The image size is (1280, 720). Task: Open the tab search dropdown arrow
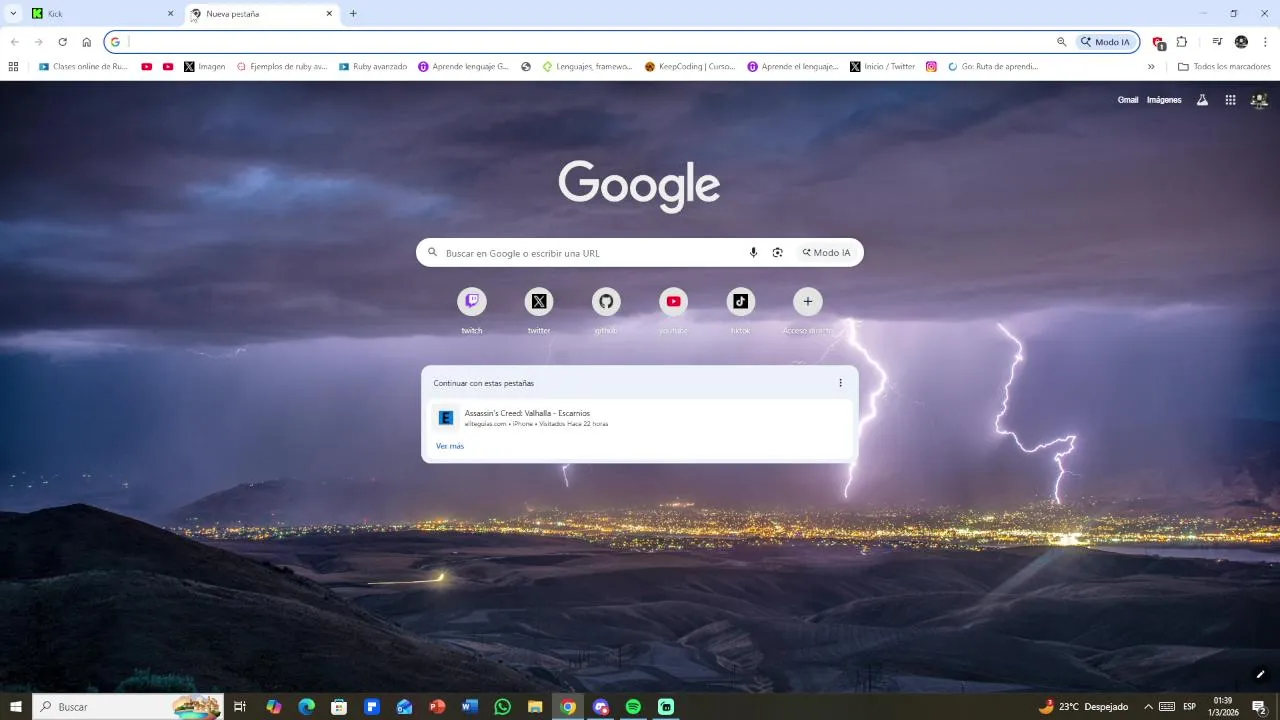pyautogui.click(x=13, y=14)
